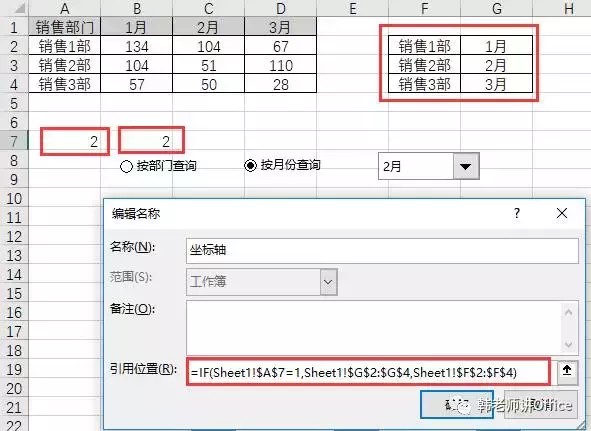Click inside the 备注 comment text area
591x431 pixels.
(374, 327)
